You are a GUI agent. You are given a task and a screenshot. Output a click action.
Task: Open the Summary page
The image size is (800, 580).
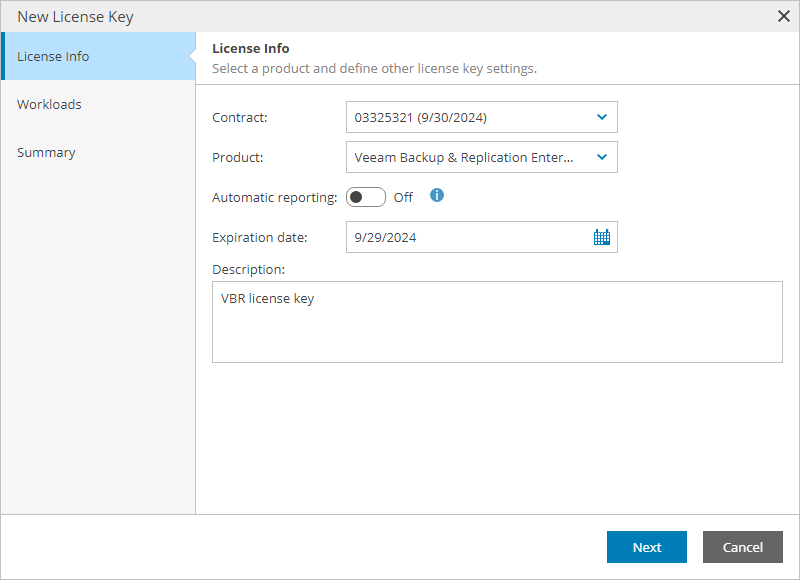click(x=45, y=152)
